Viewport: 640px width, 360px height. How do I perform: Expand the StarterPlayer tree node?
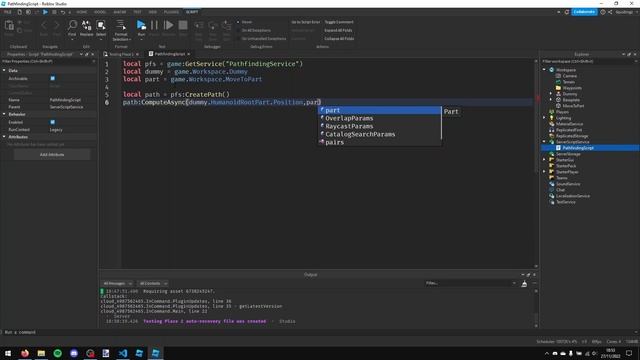pyautogui.click(x=544, y=172)
